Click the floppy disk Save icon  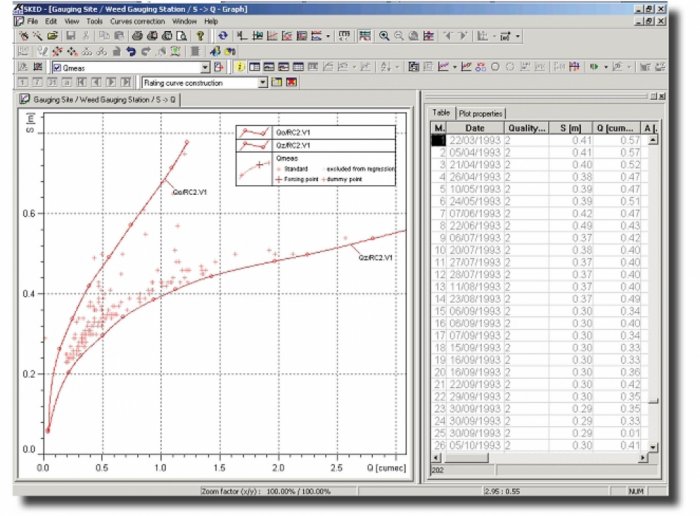coord(71,36)
